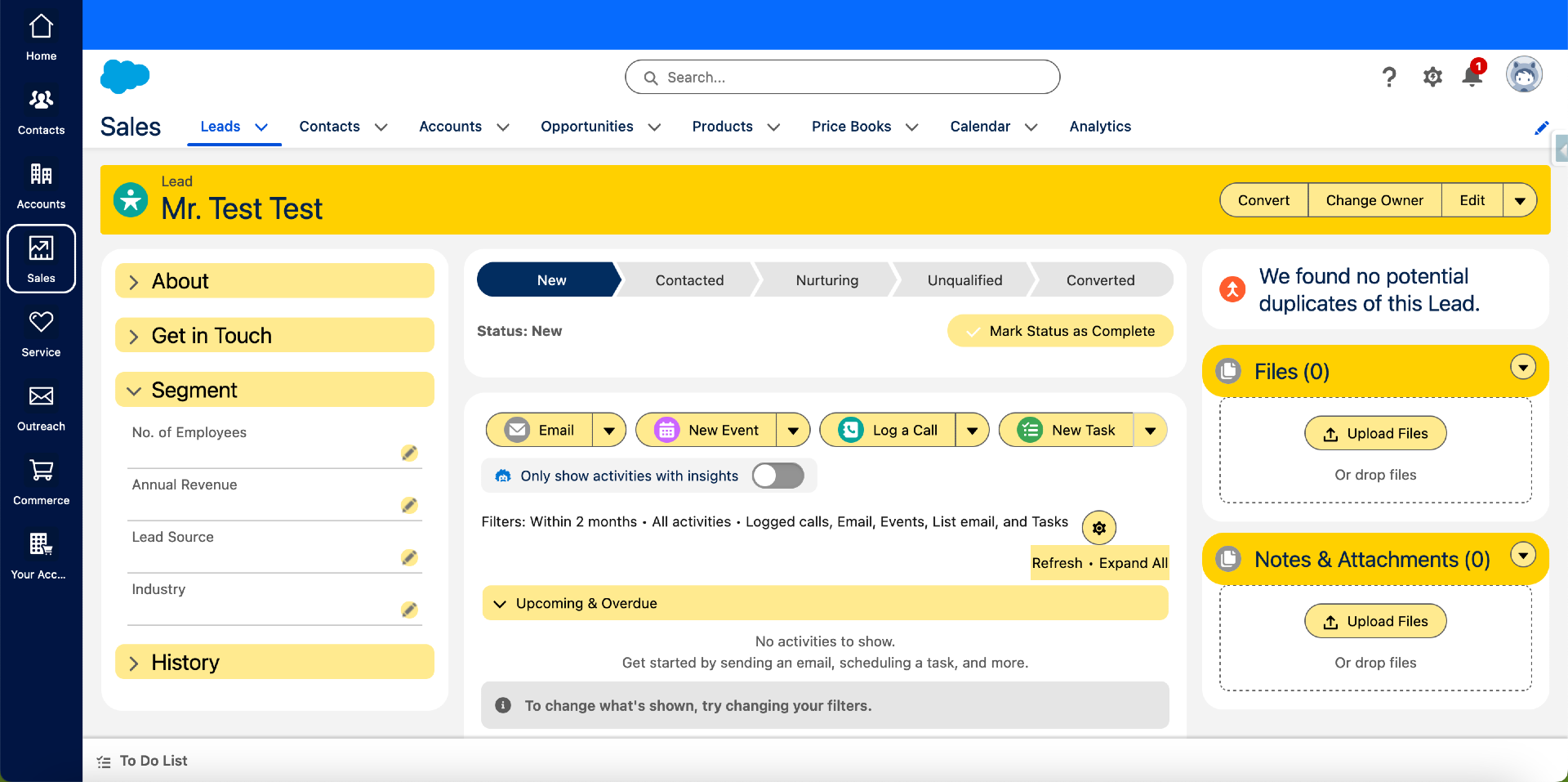Edit the Annual Revenue field
The height and width of the screenshot is (782, 1568).
point(409,505)
